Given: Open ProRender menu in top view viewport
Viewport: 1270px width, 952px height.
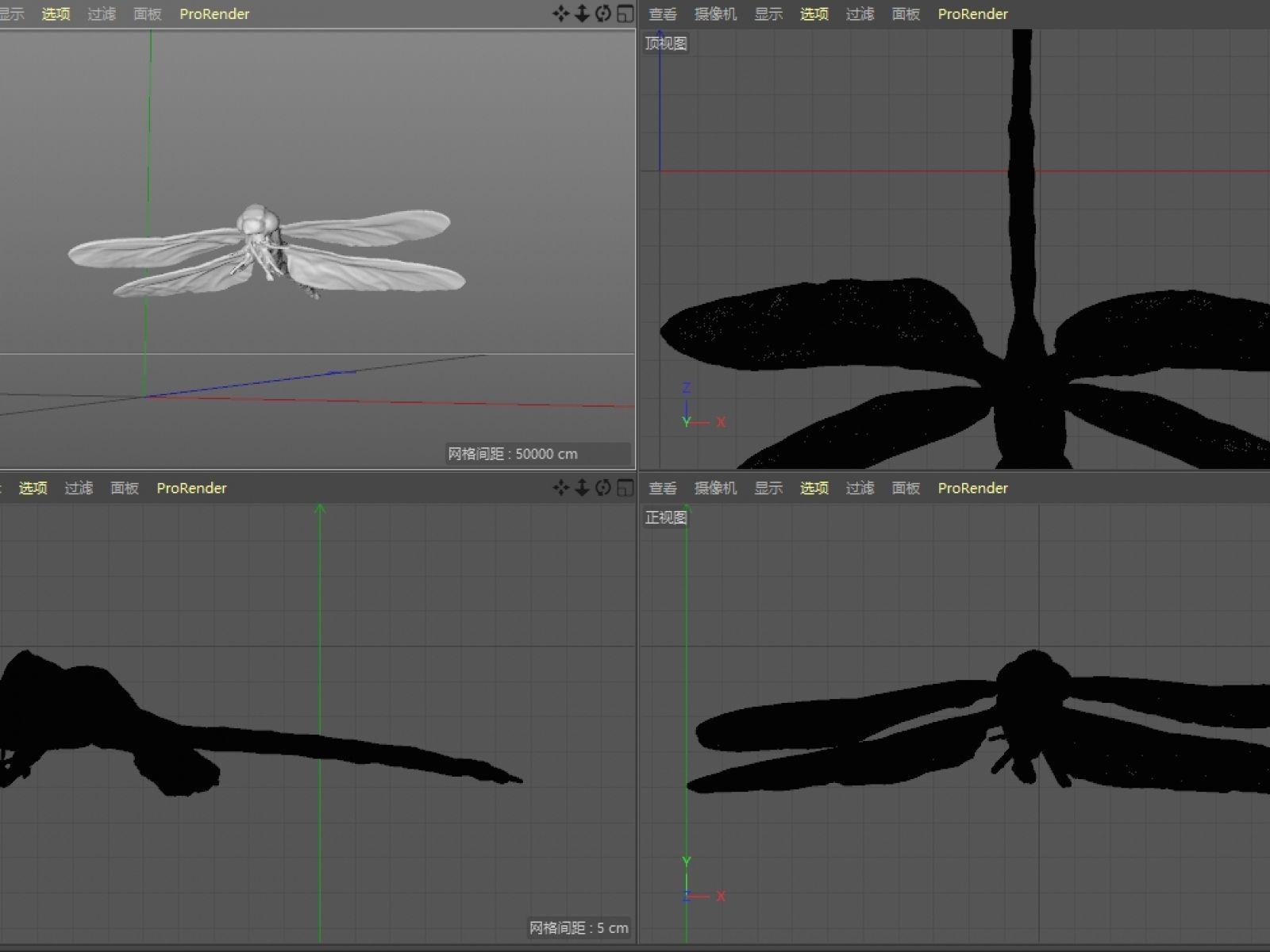Looking at the screenshot, I should tap(972, 13).
